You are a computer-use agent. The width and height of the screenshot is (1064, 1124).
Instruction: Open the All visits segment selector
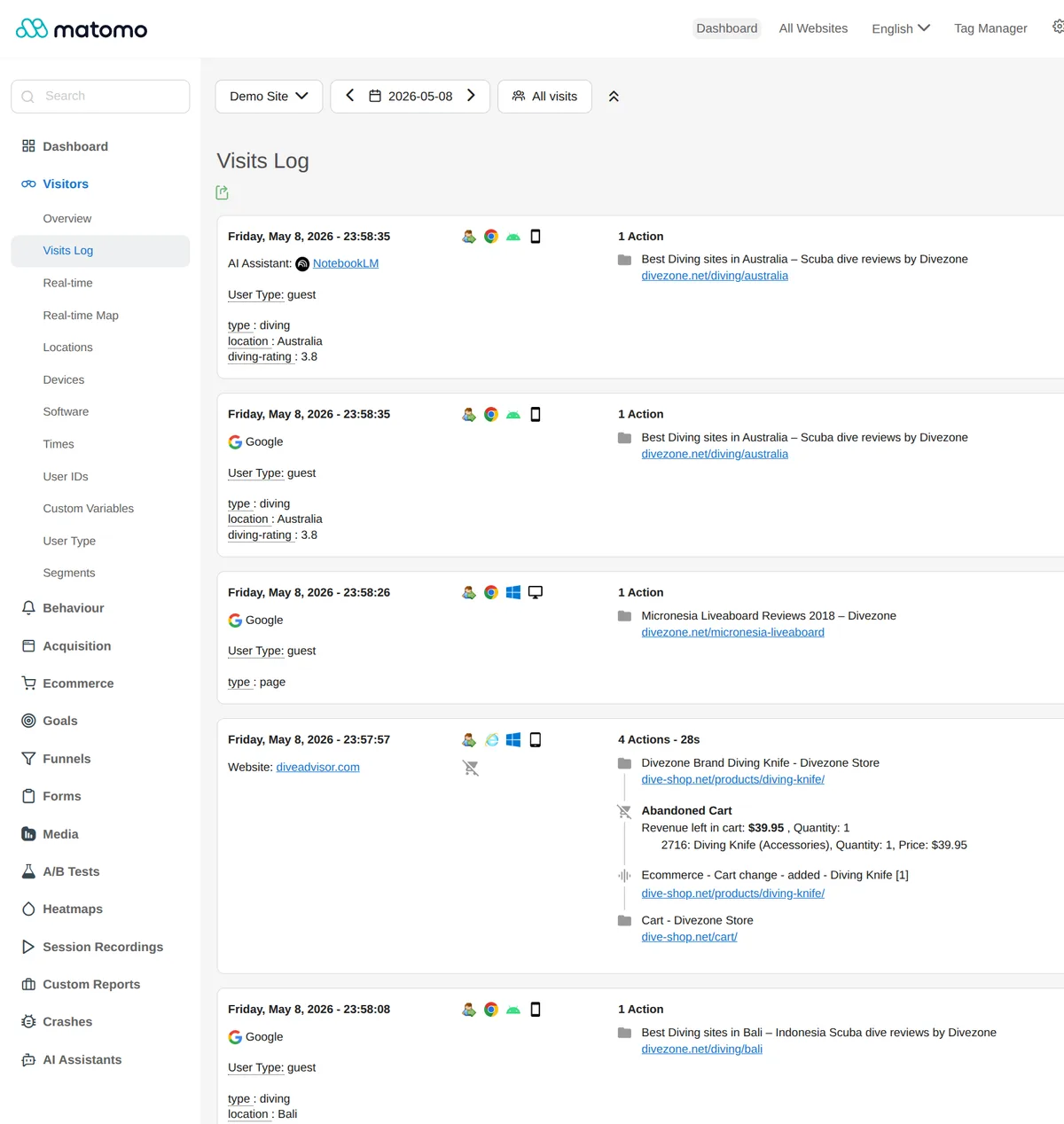point(544,96)
